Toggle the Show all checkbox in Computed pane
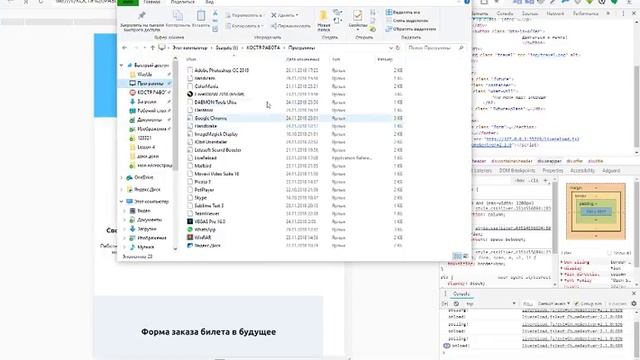The height and width of the screenshot is (360, 640). pos(609,253)
